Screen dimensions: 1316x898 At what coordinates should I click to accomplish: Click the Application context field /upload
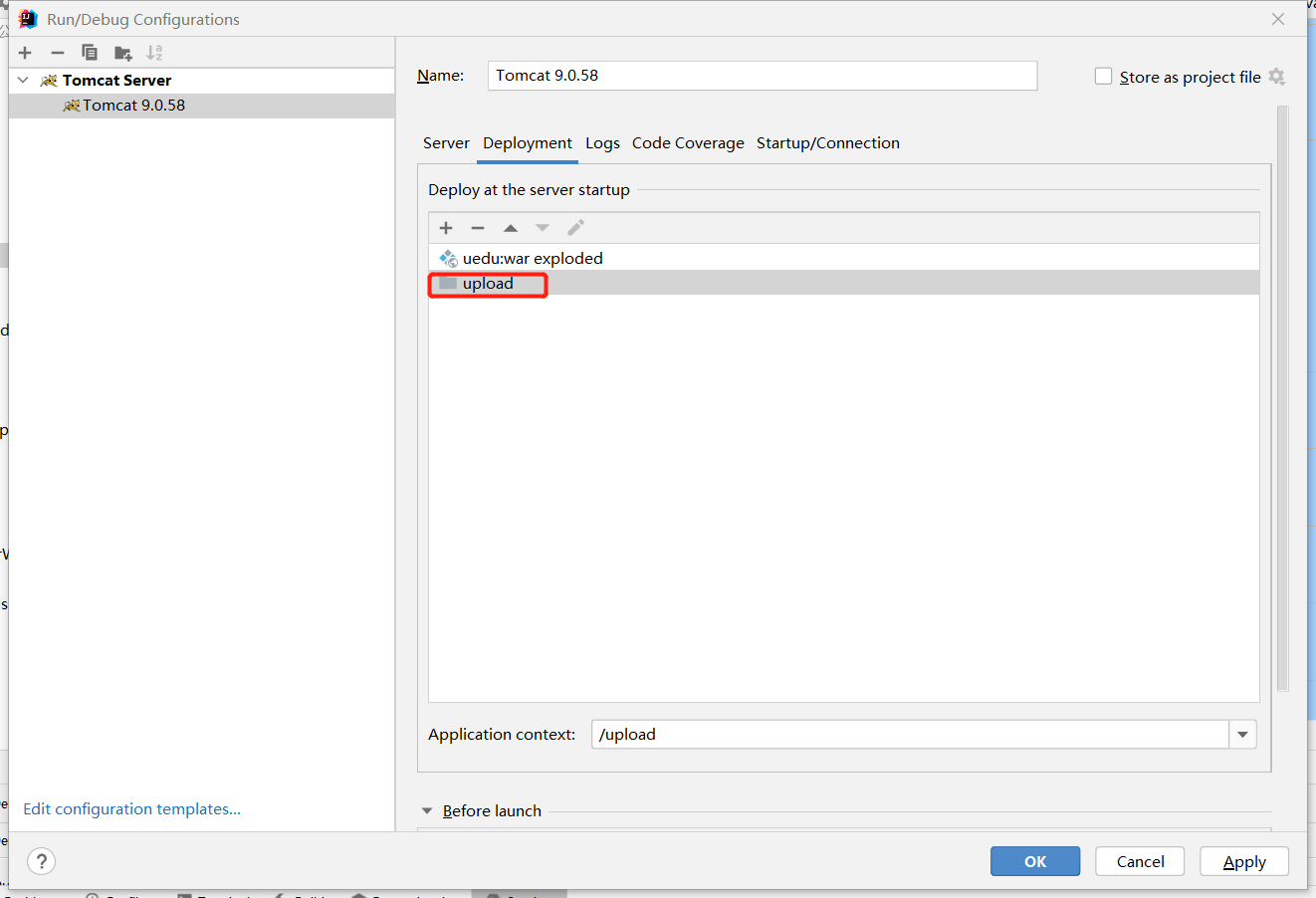point(910,735)
